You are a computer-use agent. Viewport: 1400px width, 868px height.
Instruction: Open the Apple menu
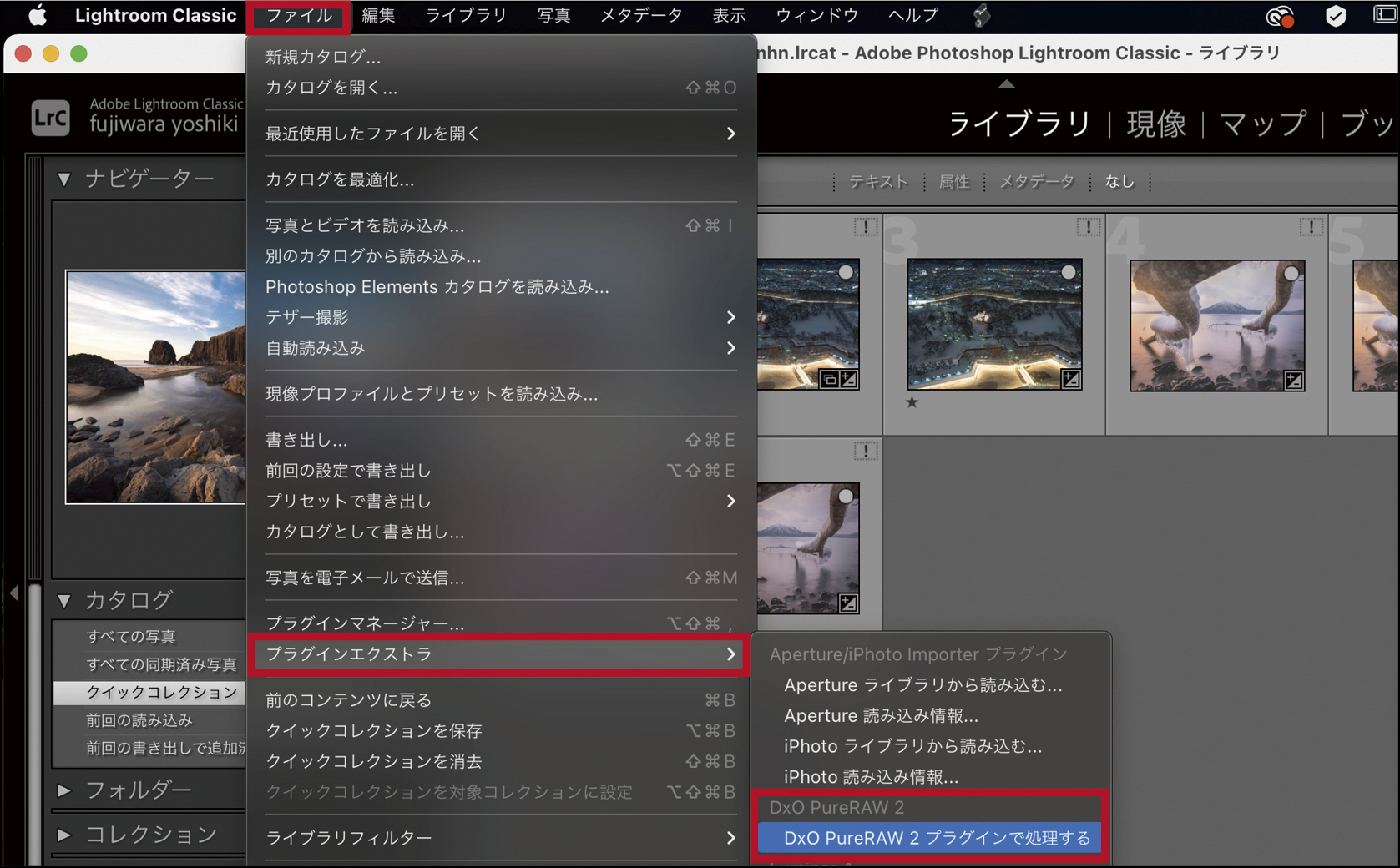tap(38, 15)
